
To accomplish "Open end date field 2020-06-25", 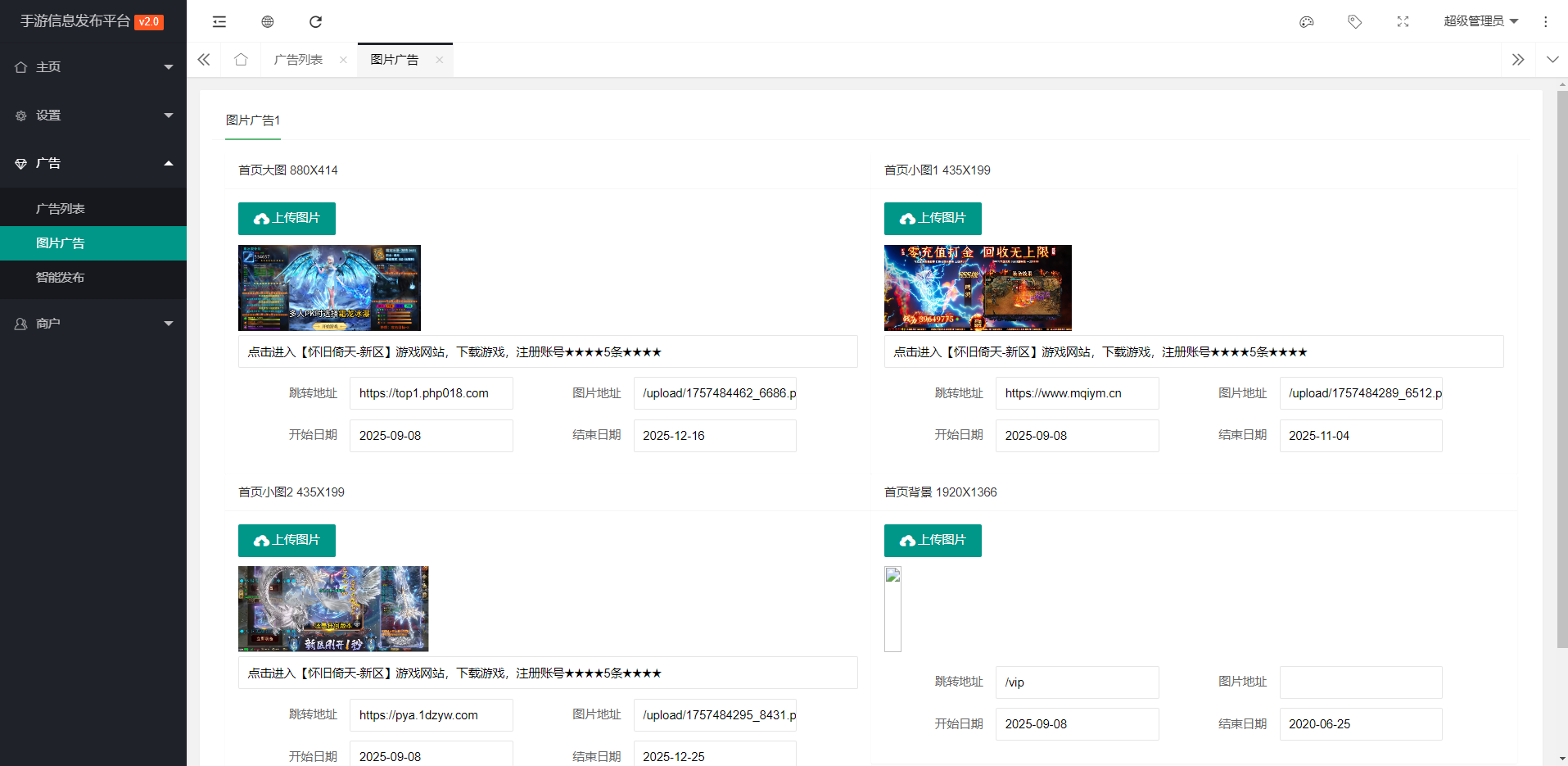I will pyautogui.click(x=1361, y=724).
